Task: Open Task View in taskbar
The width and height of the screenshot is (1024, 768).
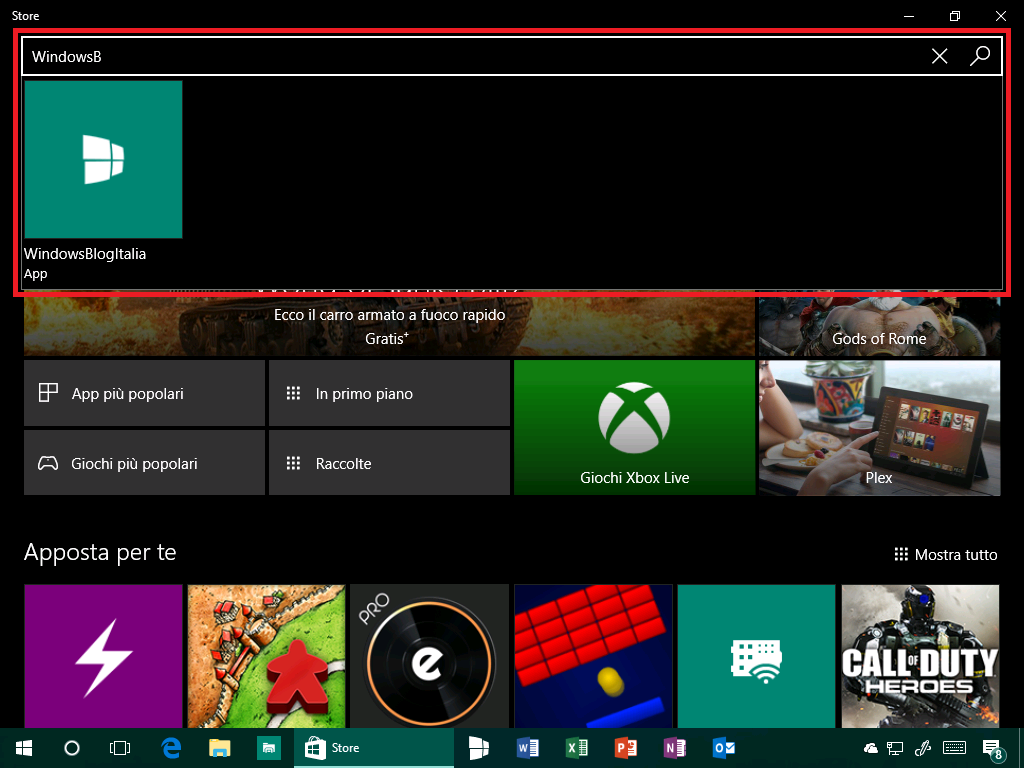Action: (x=120, y=748)
